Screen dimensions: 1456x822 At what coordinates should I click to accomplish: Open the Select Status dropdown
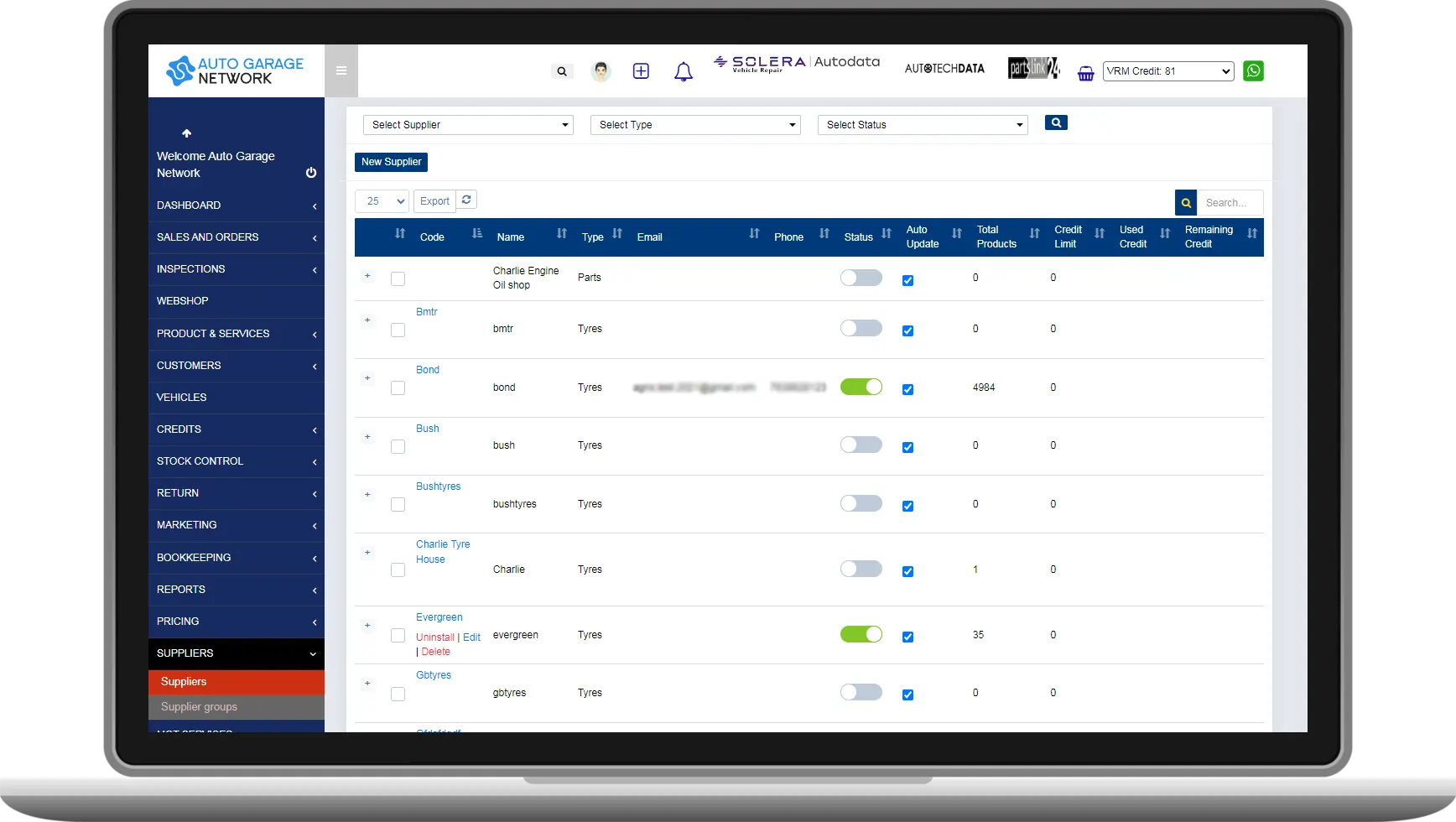pos(922,124)
